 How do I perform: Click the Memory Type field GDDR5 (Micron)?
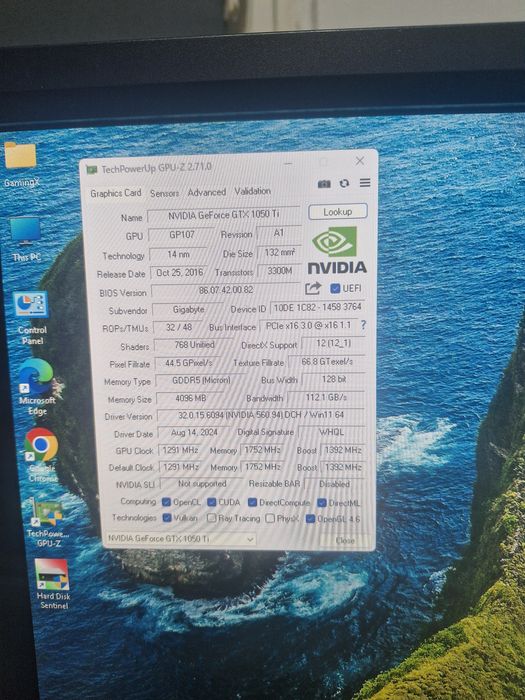click(201, 380)
